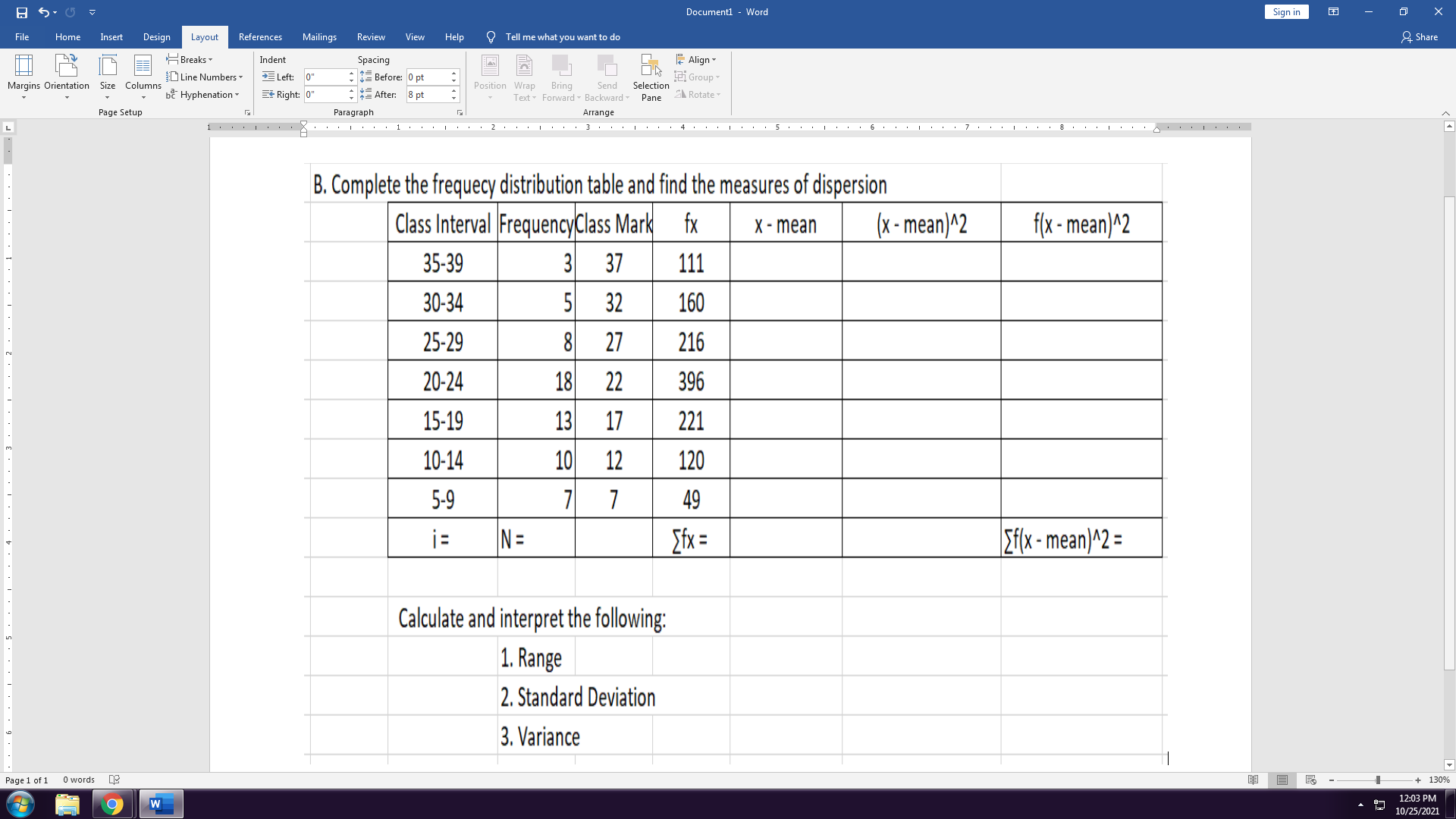Open the Line Numbers dropdown
Image resolution: width=1456 pixels, height=819 pixels.
click(x=206, y=77)
